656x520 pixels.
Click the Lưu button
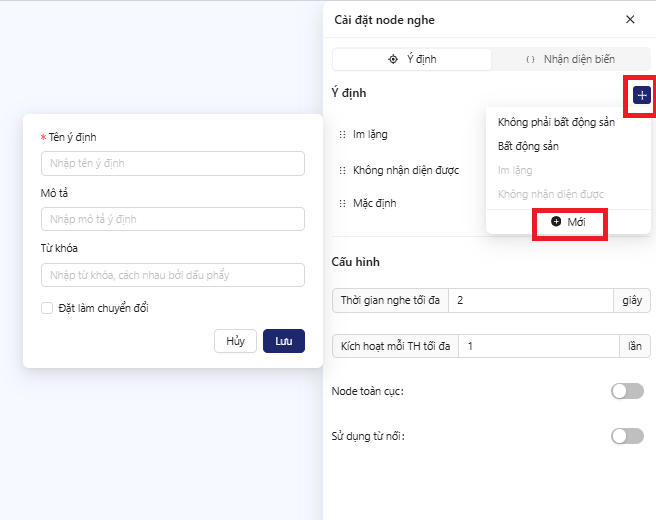284,341
